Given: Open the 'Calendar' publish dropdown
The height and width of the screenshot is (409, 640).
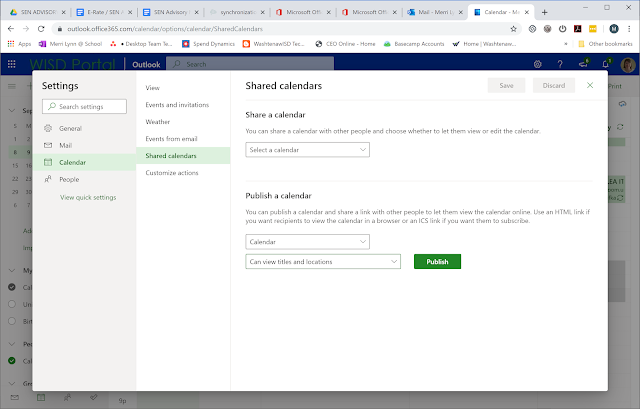Looking at the screenshot, I should 307,241.
